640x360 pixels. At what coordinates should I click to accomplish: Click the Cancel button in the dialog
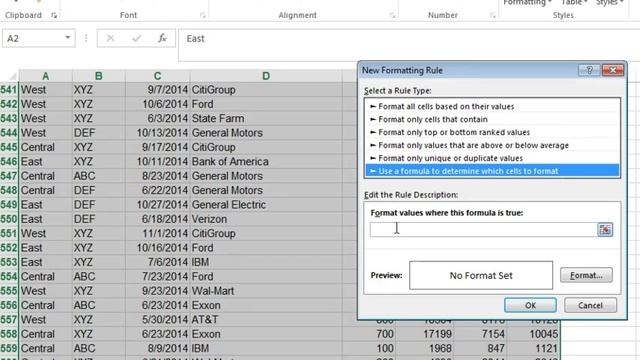click(x=590, y=305)
